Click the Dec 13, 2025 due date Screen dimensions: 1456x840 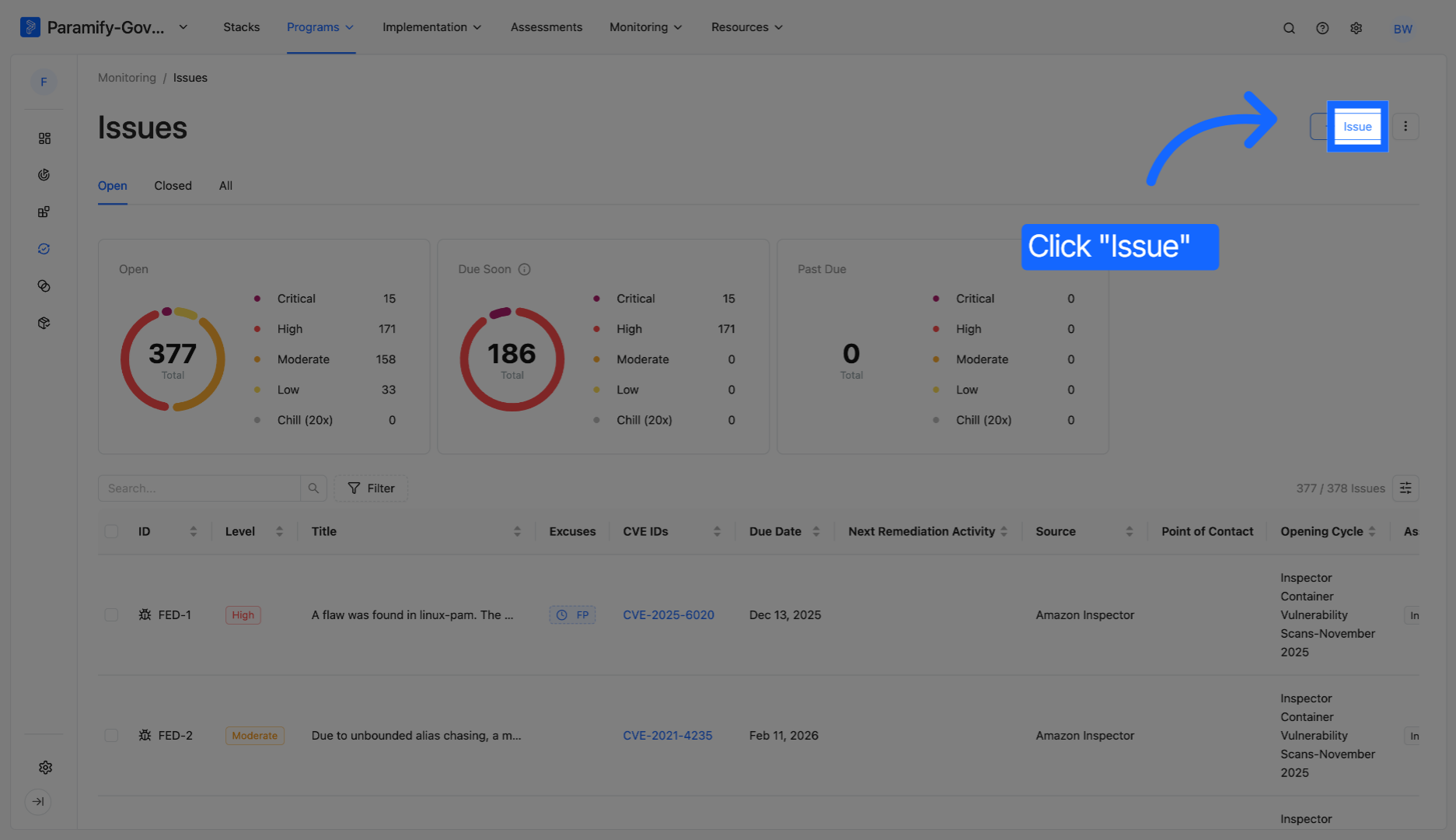coord(785,614)
